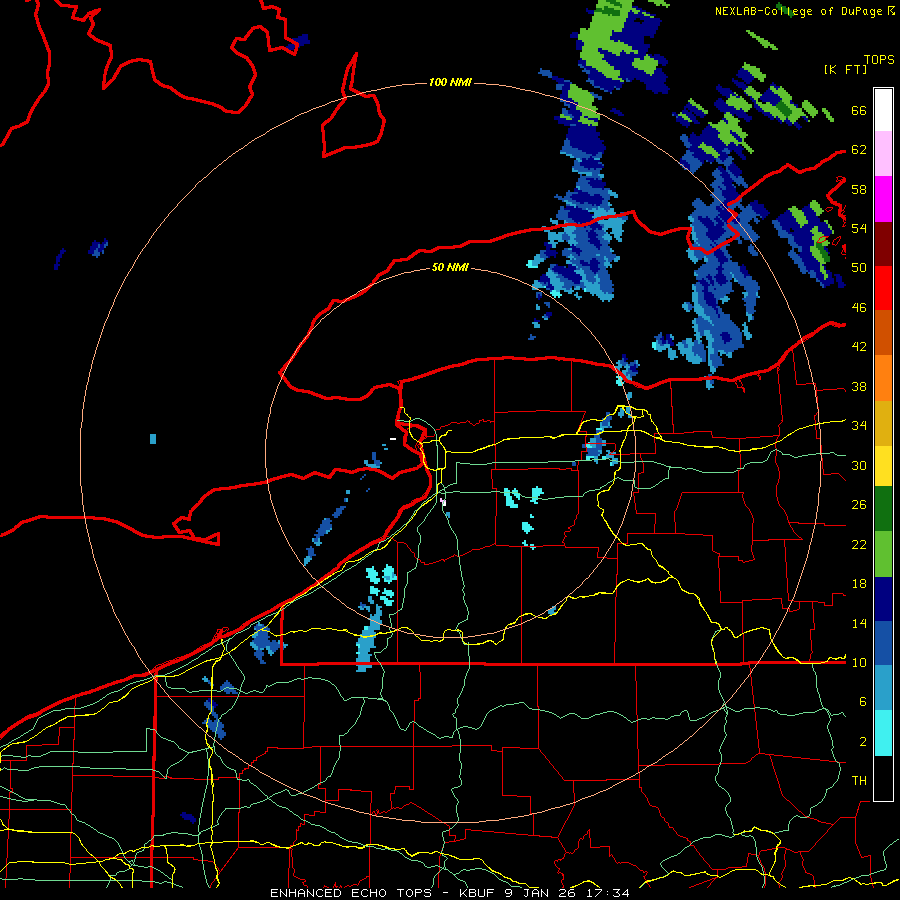Pick the dark orange legend band
900x900 pixels.
point(883,332)
